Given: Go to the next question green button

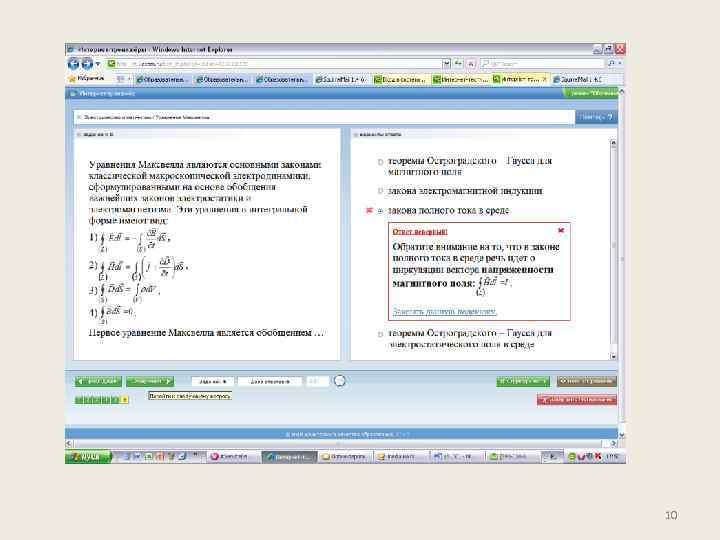Looking at the screenshot, I should 150,381.
